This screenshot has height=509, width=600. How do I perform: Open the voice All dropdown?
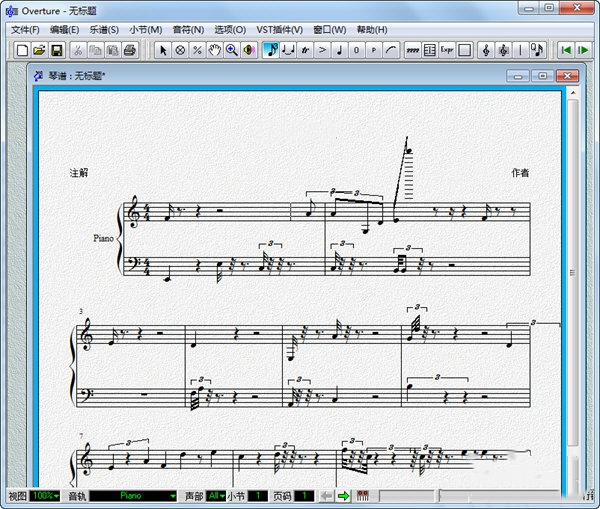pos(215,496)
